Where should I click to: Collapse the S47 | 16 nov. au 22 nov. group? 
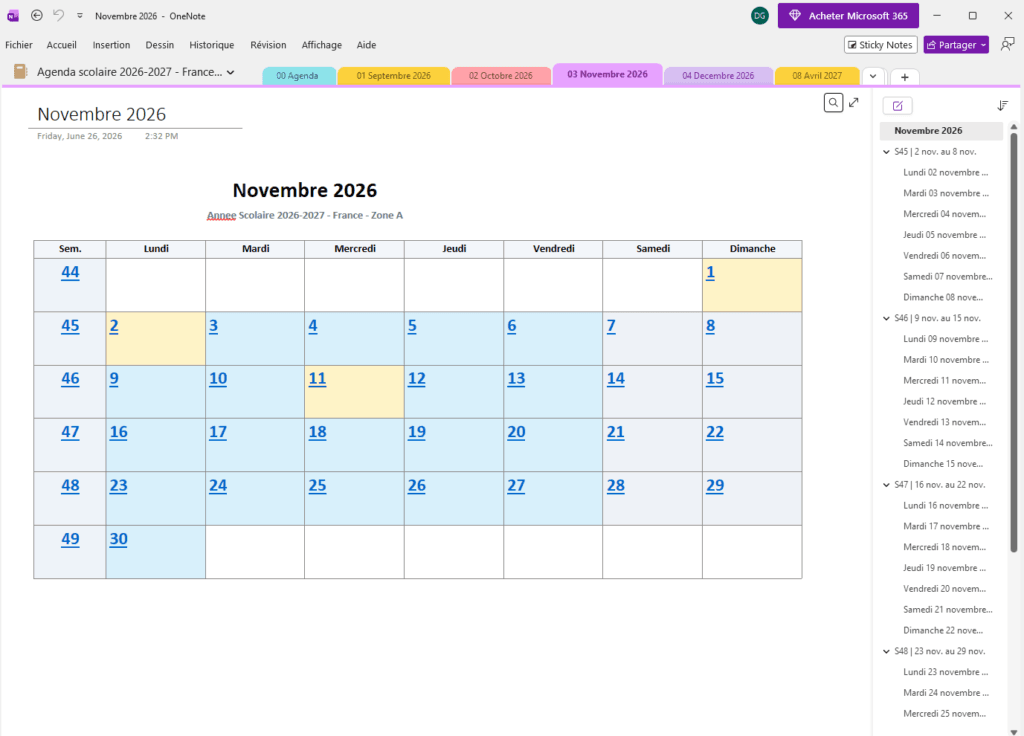[x=886, y=485]
